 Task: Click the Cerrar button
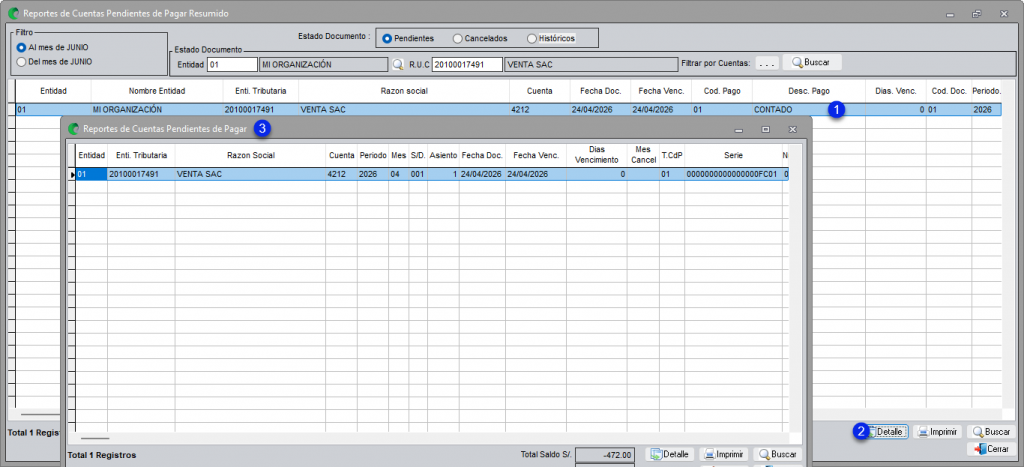click(x=991, y=449)
